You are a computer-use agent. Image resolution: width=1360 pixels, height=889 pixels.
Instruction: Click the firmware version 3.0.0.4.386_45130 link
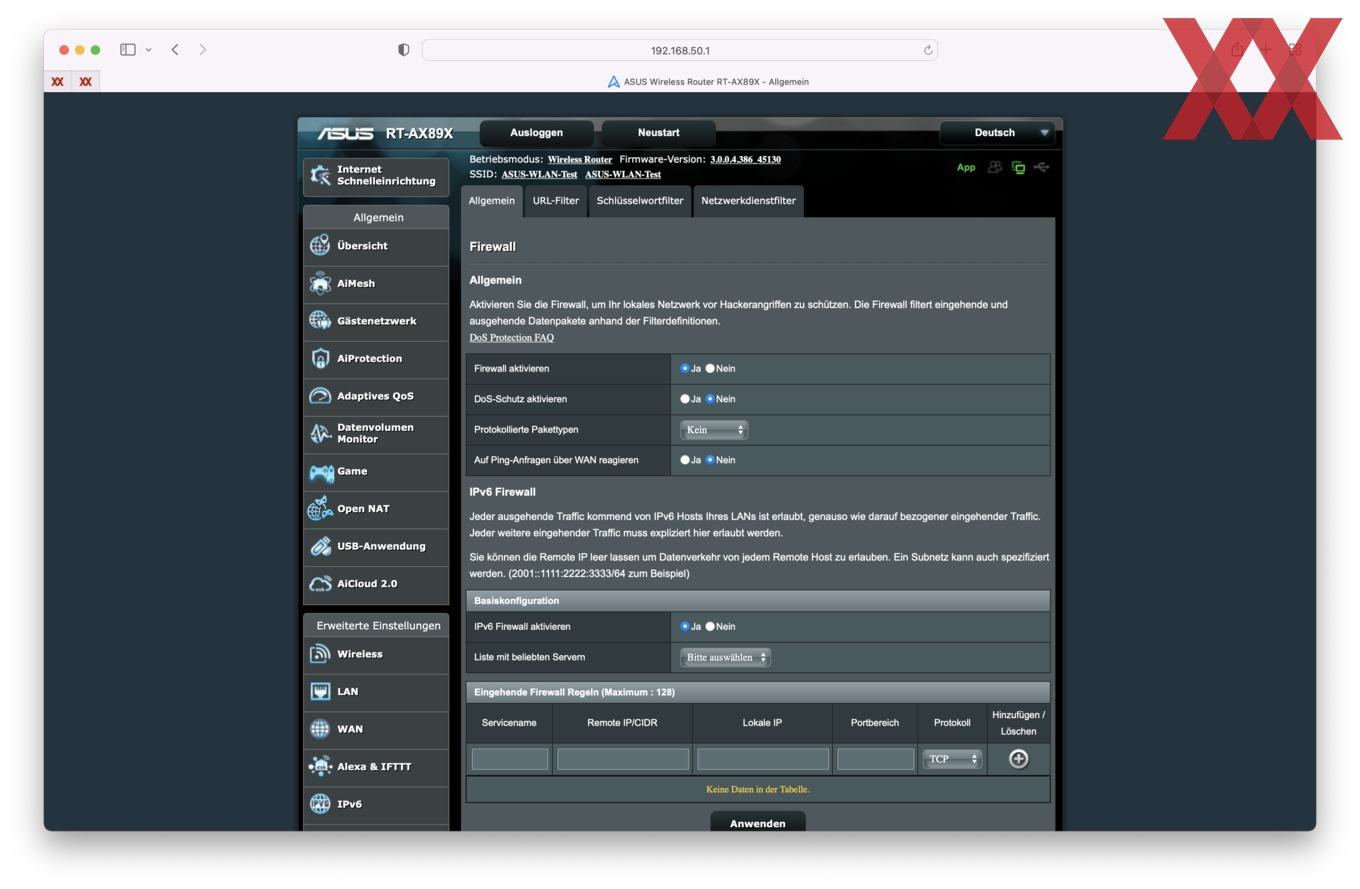tap(745, 160)
